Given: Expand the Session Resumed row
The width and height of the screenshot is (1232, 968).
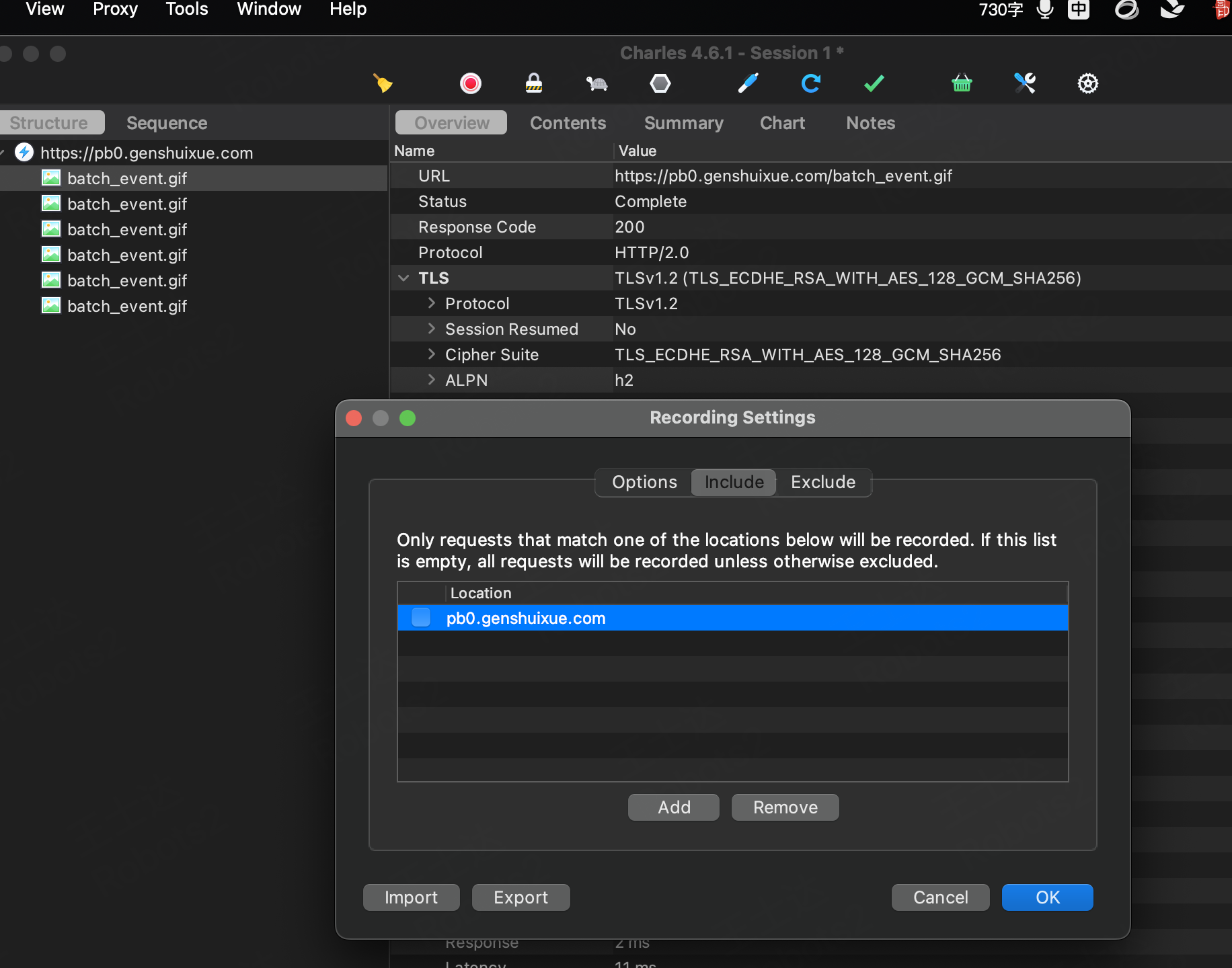Looking at the screenshot, I should [x=431, y=329].
